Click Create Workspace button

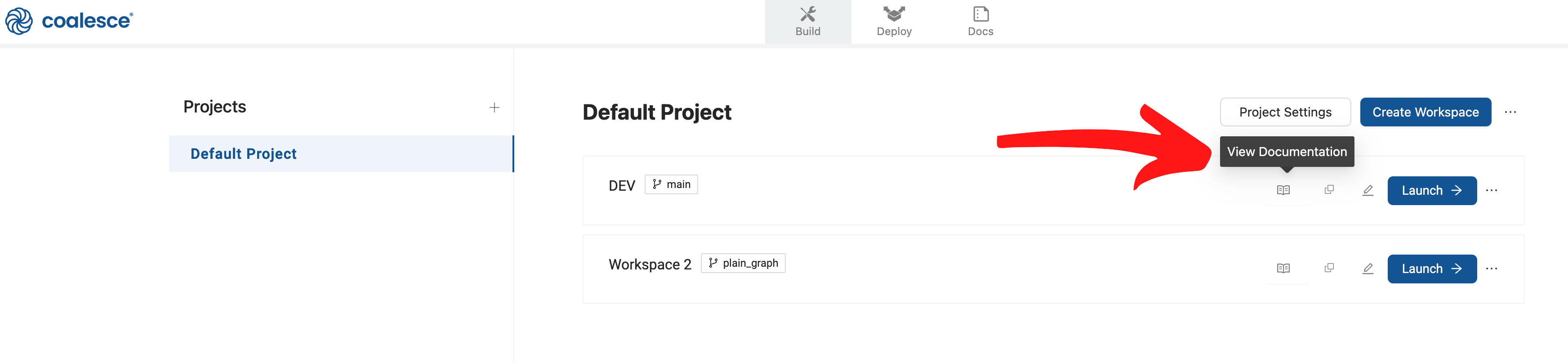1425,112
